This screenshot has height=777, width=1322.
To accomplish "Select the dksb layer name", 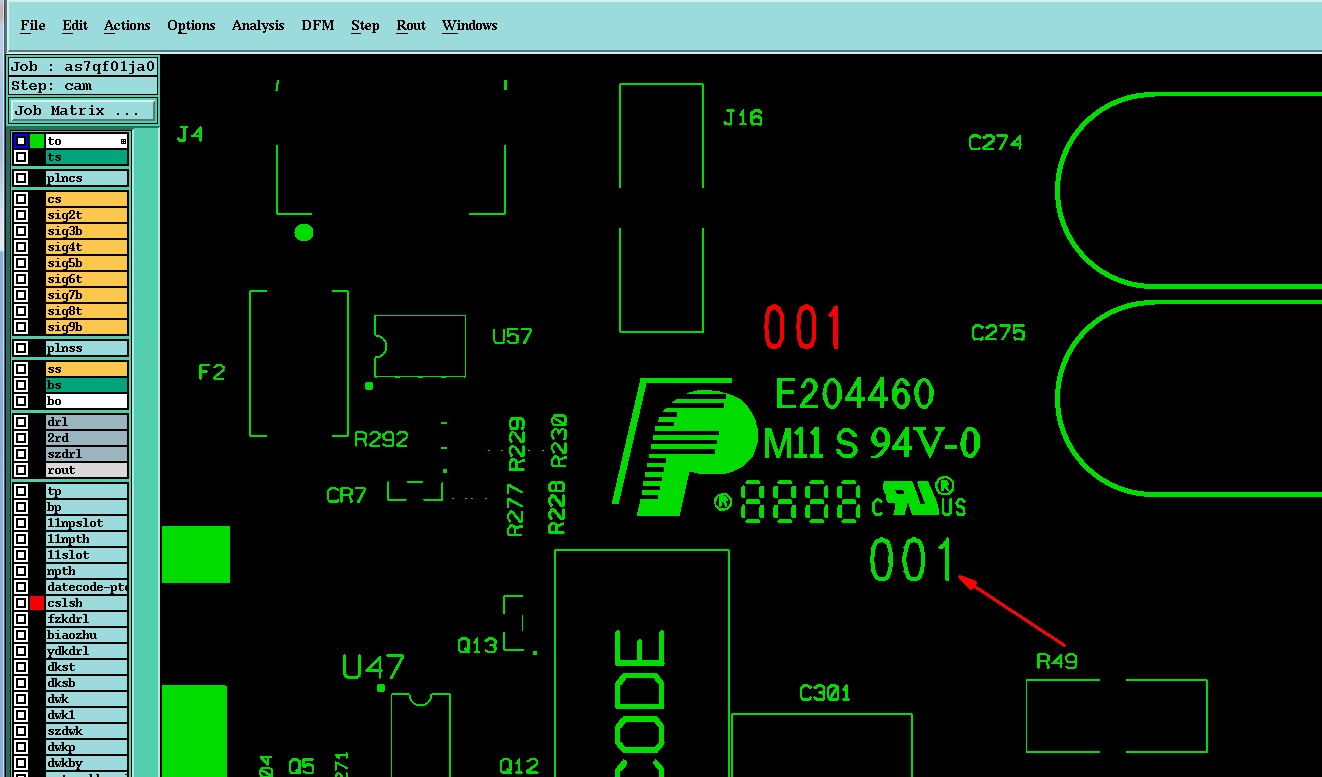I will (87, 683).
